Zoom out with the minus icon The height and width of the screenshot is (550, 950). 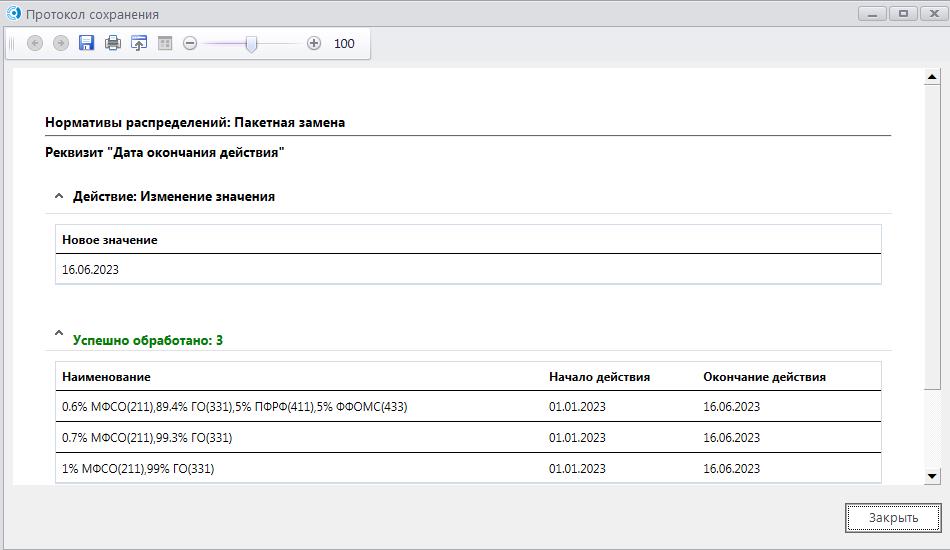point(190,43)
